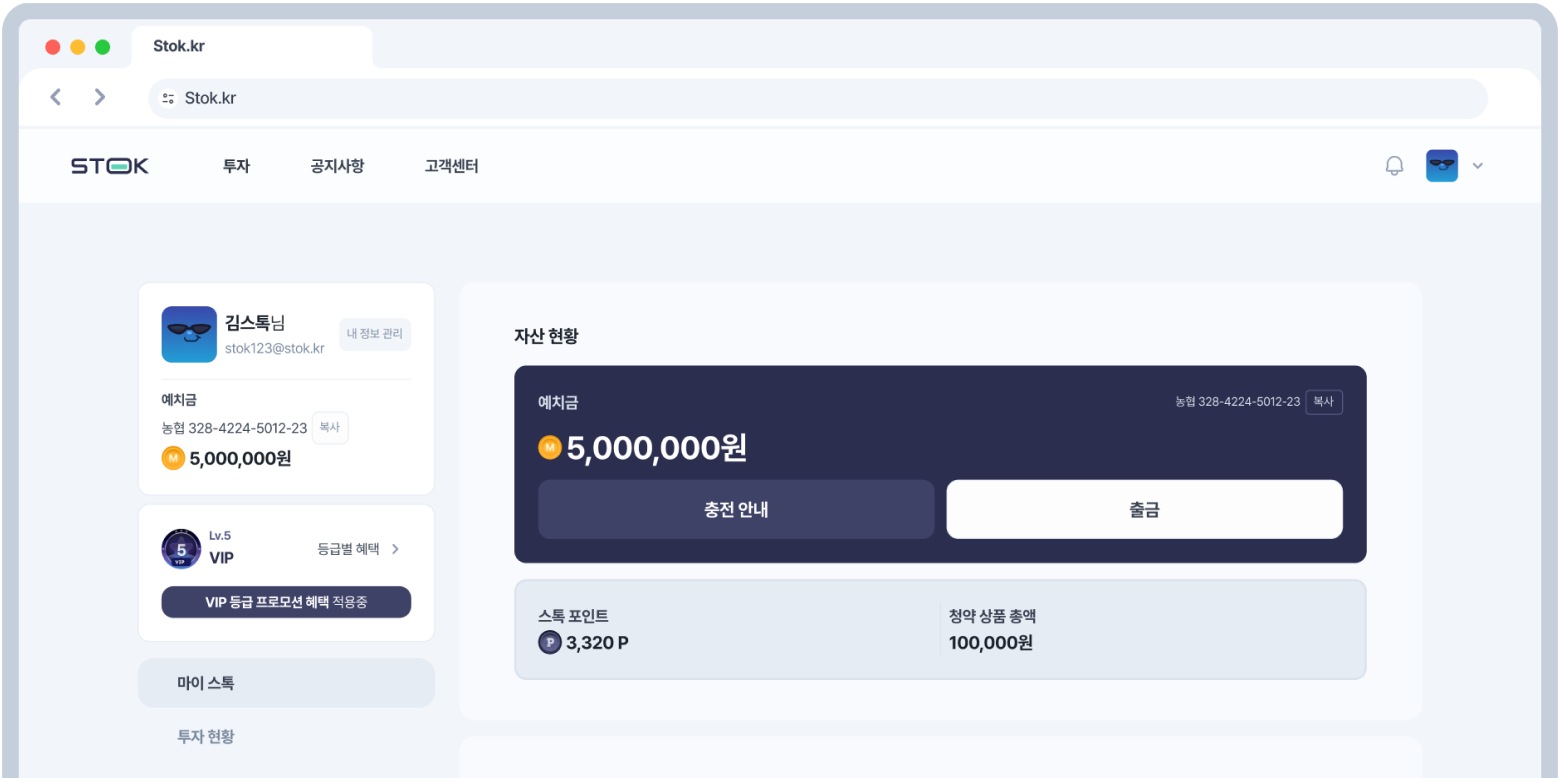
Task: Click the gold coin beside sidebar 5,000,000원
Action: click(173, 459)
